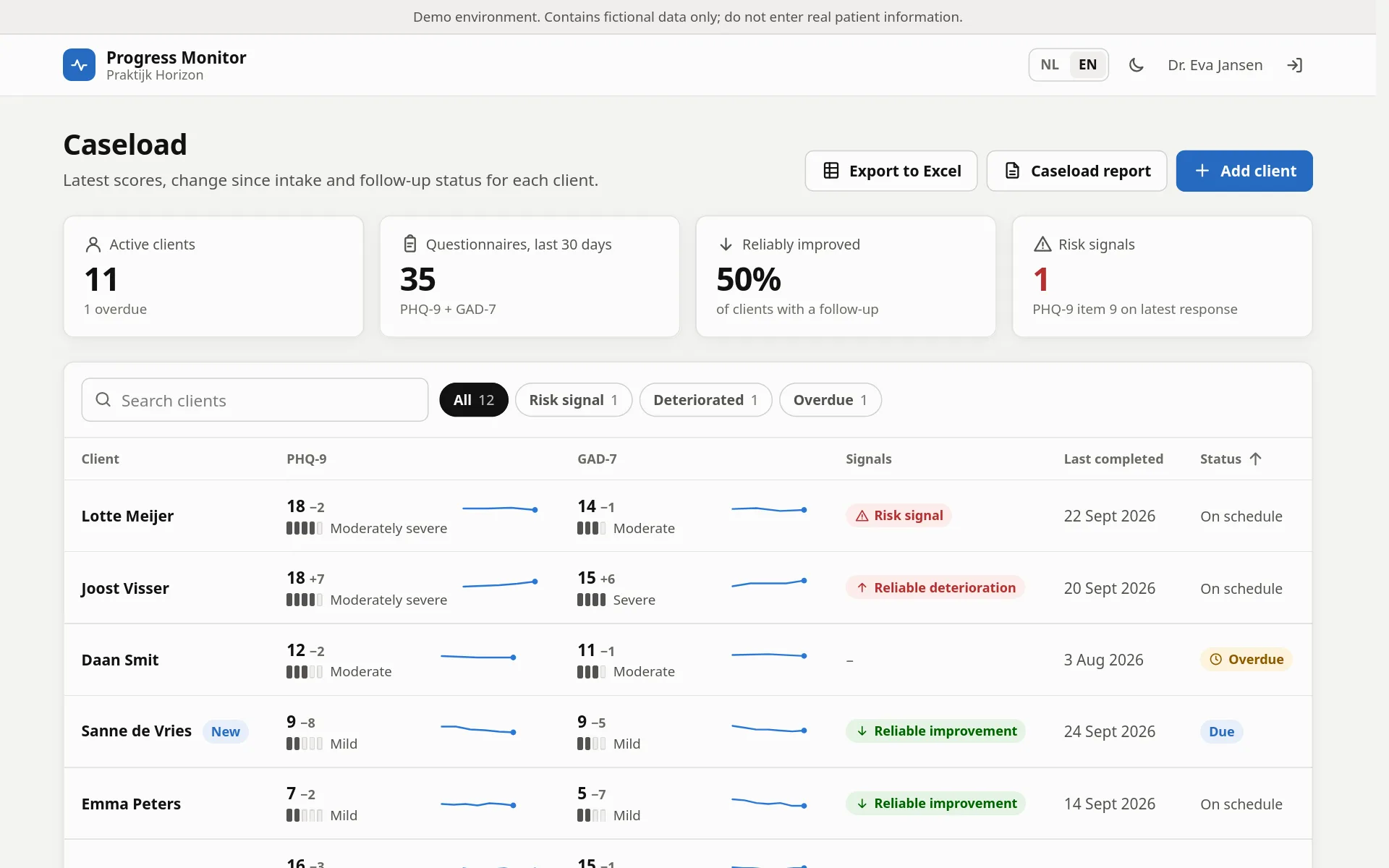The image size is (1389, 868).
Task: Click Emma Peters's date 14 Sept 2026
Action: pyautogui.click(x=1109, y=804)
